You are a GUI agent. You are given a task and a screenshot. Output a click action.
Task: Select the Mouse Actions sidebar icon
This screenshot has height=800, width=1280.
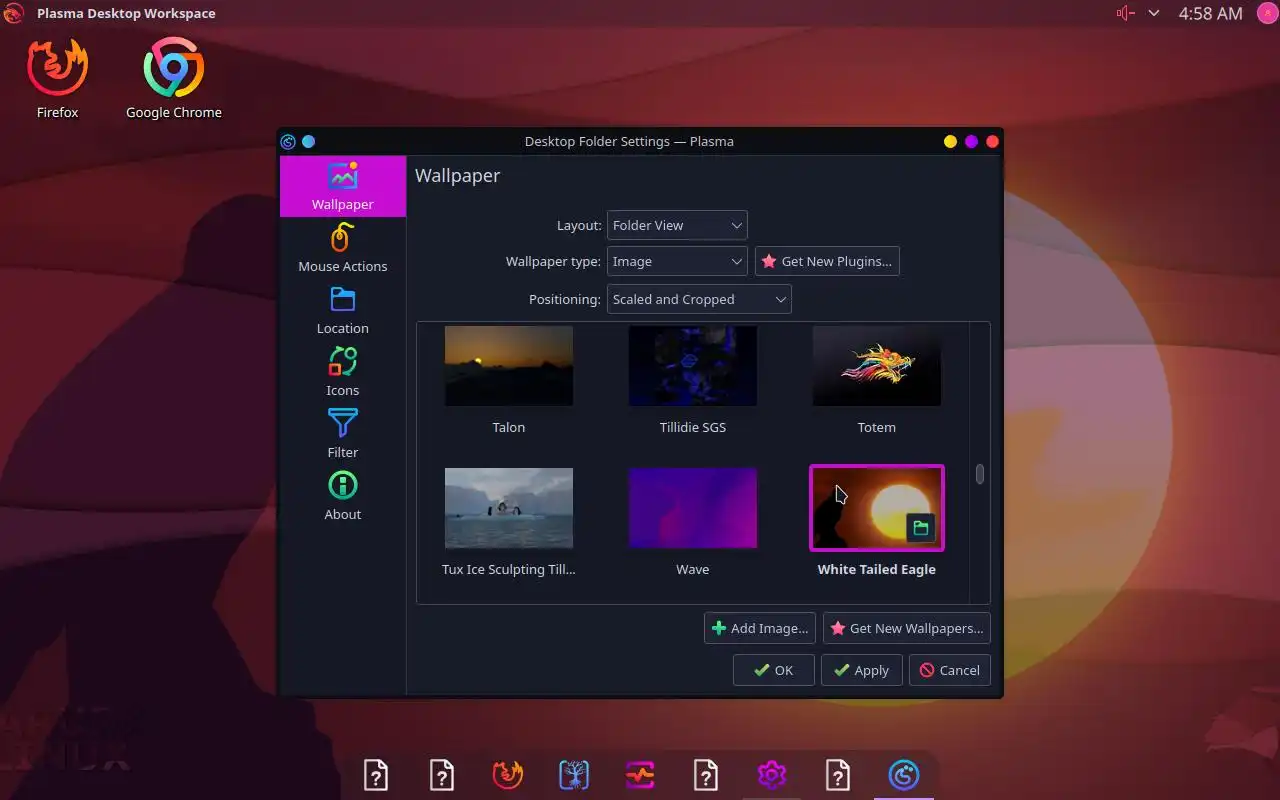342,238
